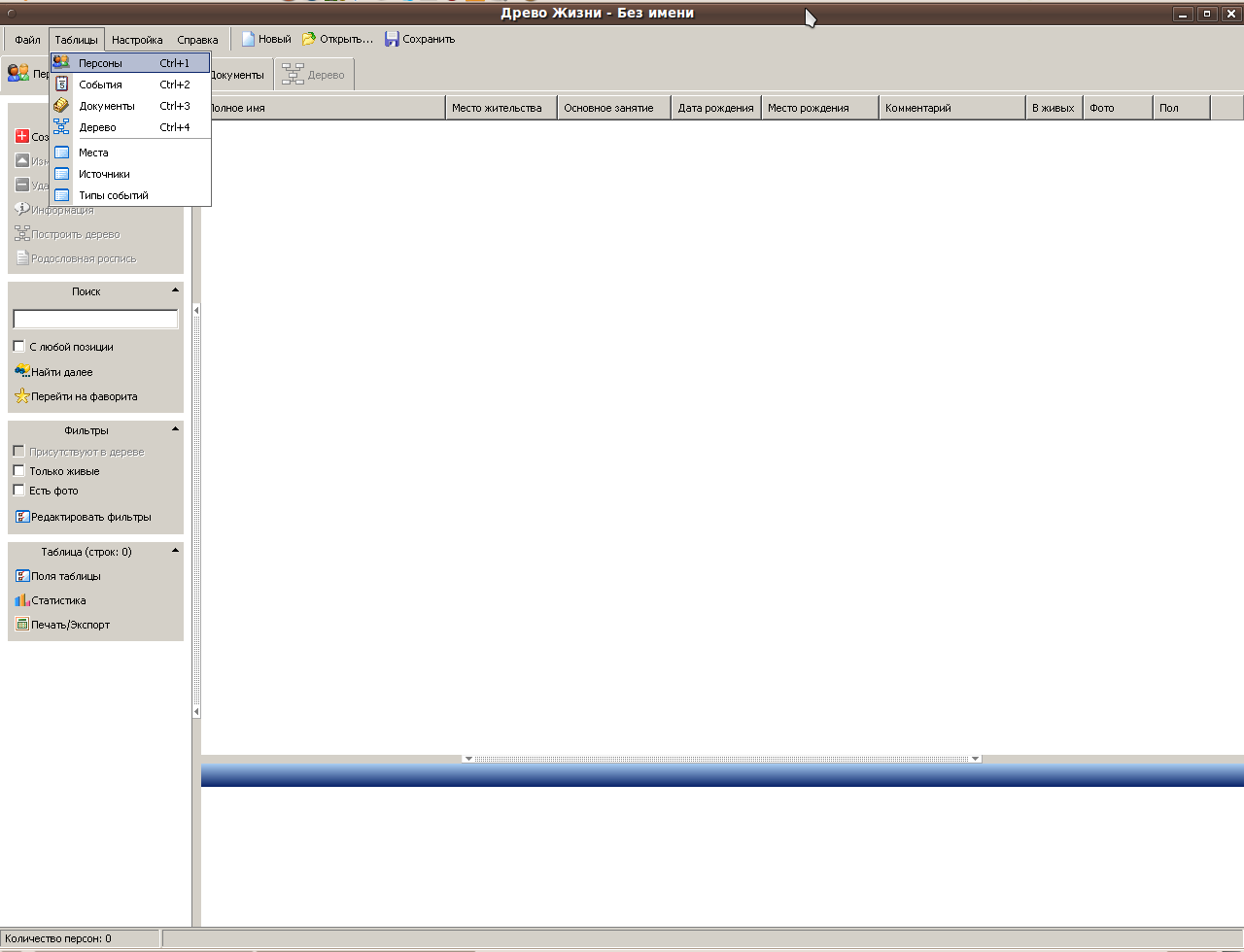Click the Печать/Экспорт icon
The width and height of the screenshot is (1244, 952).
pos(22,624)
